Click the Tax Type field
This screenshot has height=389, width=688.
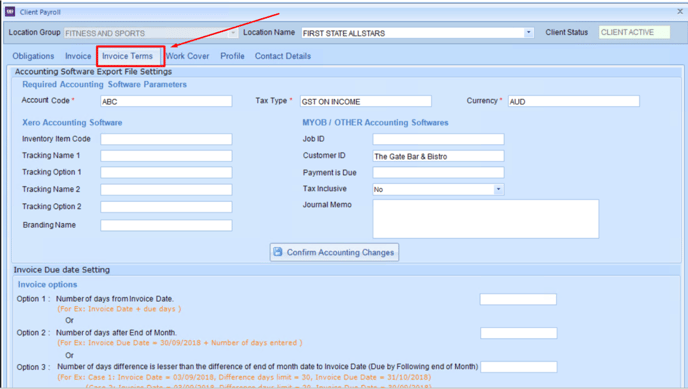(366, 101)
